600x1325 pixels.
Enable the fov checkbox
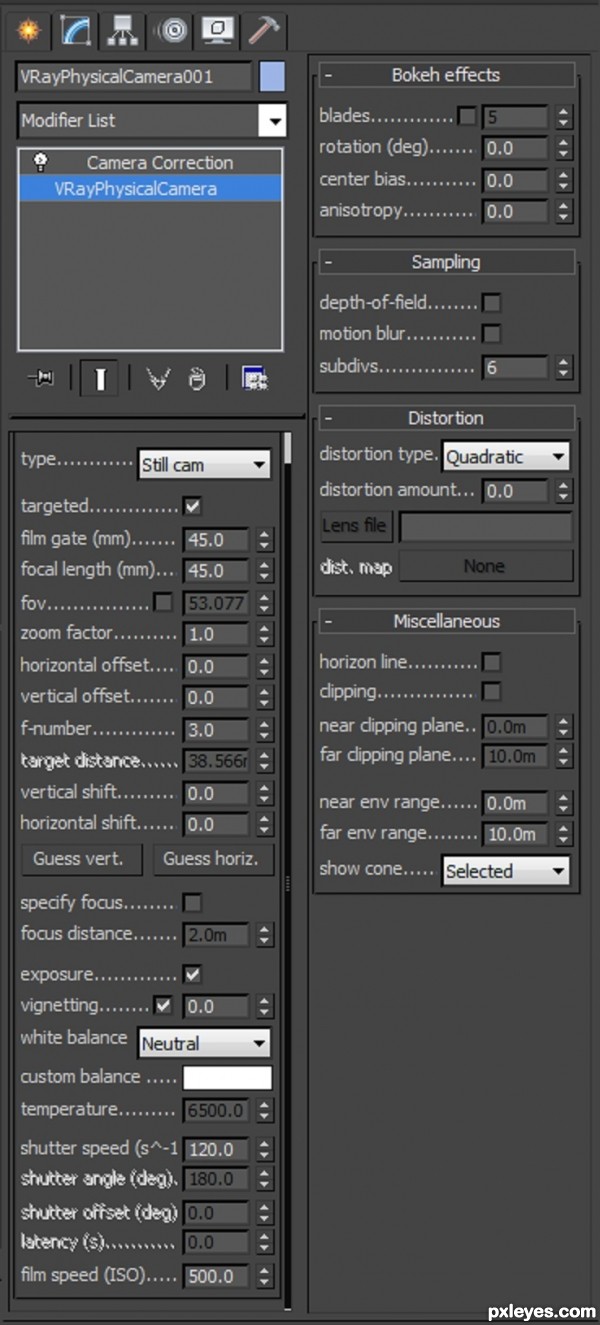coord(163,603)
